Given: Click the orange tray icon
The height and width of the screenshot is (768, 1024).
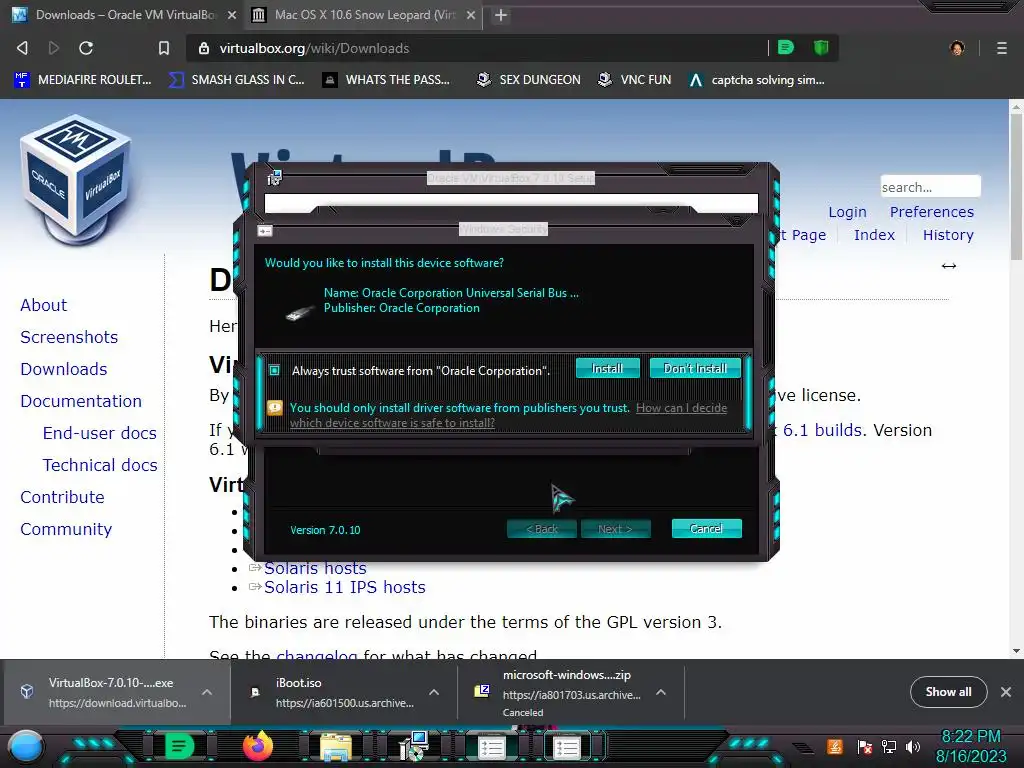Looking at the screenshot, I should [x=835, y=746].
